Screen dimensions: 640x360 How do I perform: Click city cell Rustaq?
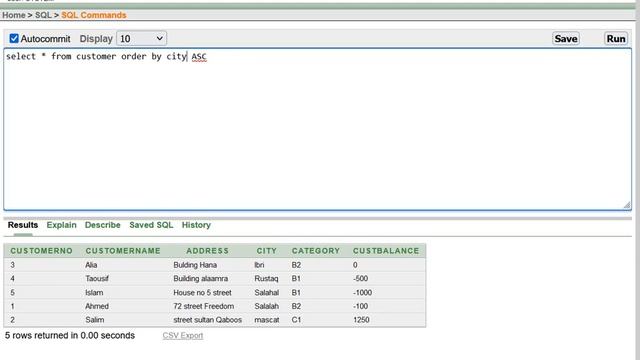tap(266, 278)
